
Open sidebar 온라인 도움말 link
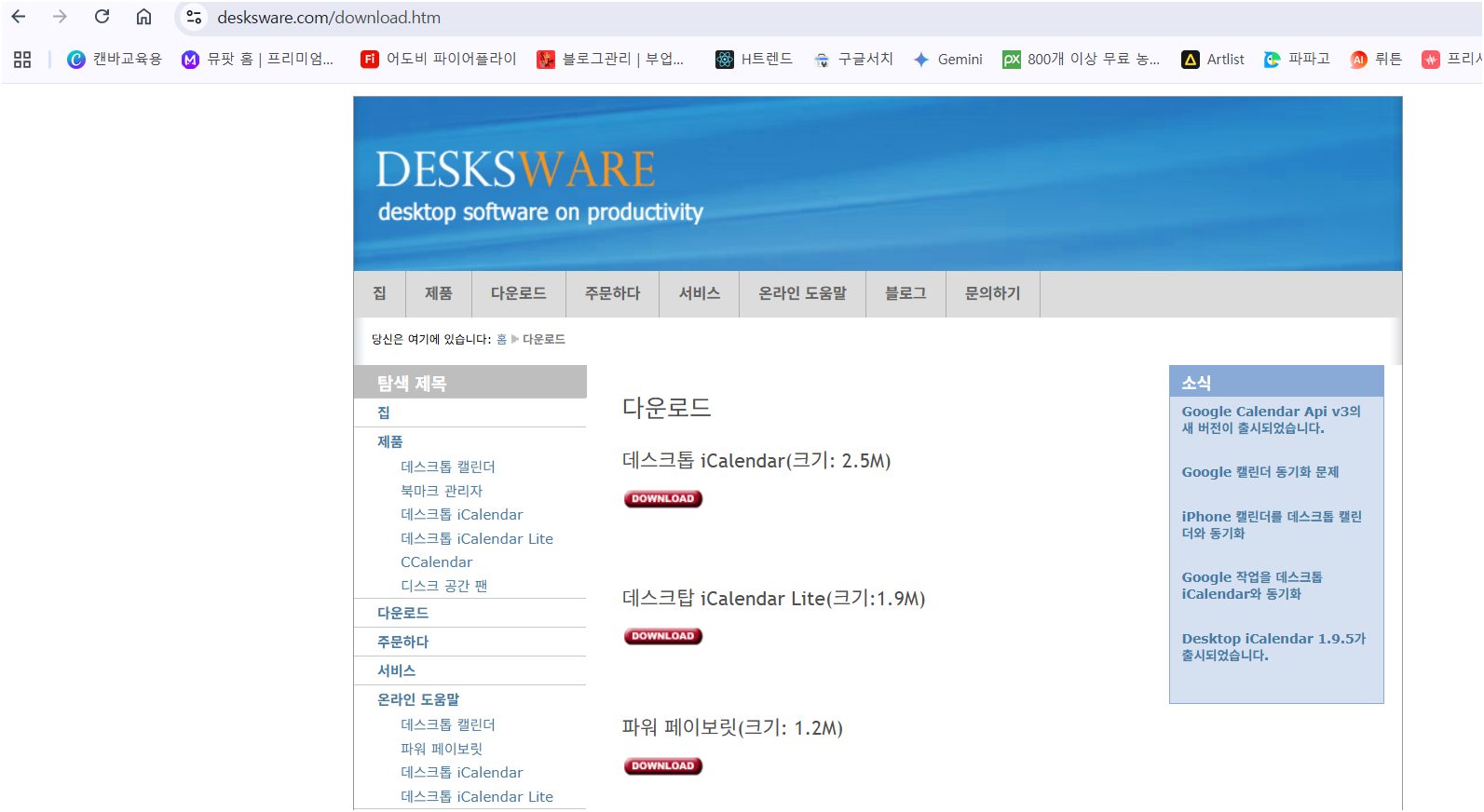pyautogui.click(x=418, y=699)
